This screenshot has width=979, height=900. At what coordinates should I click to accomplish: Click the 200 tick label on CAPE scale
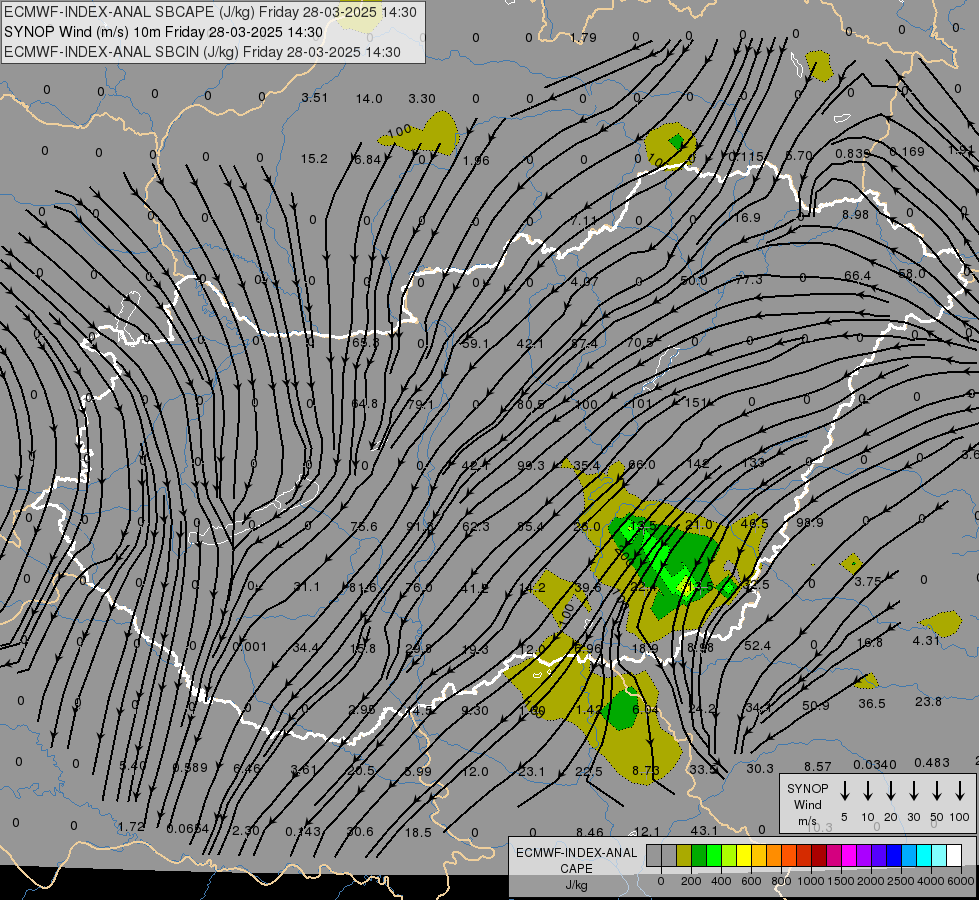(691, 881)
